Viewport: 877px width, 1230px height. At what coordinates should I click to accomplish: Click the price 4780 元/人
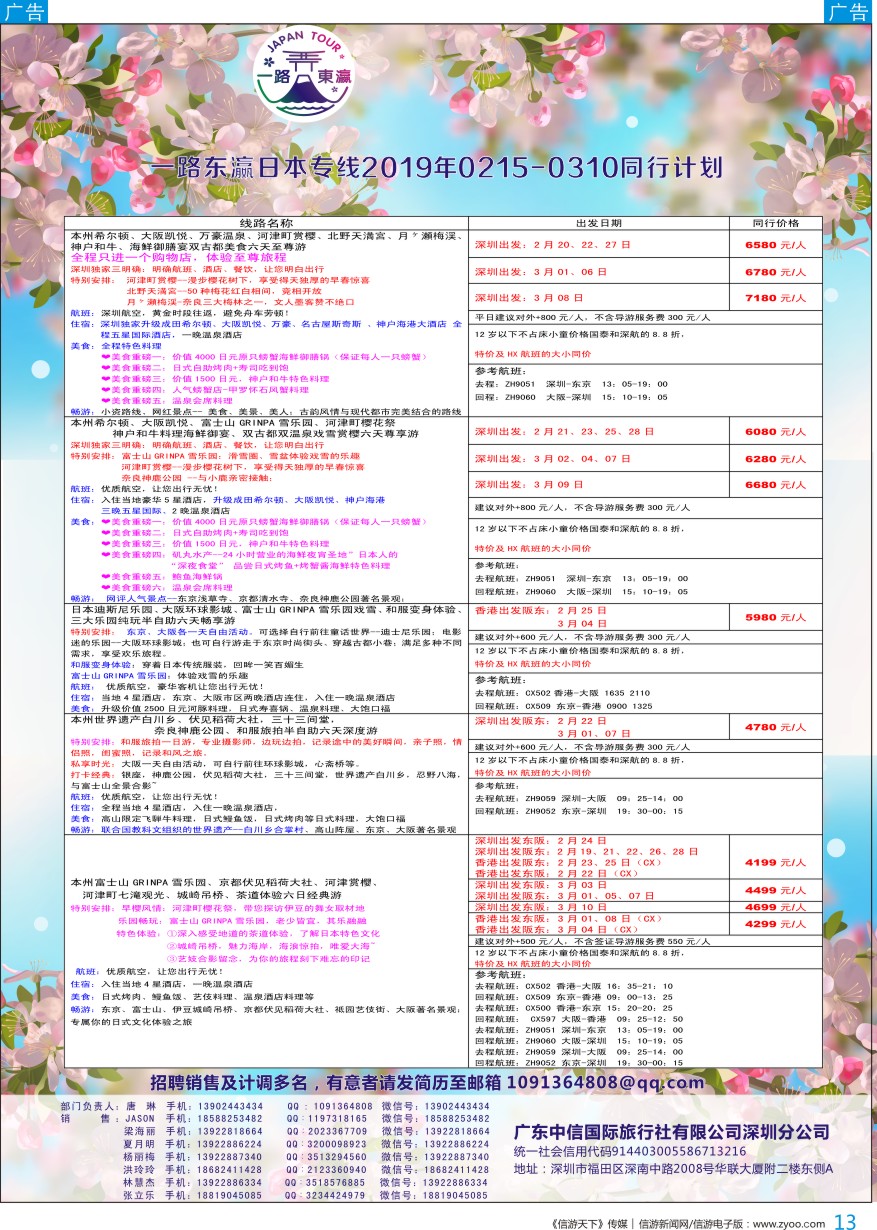pos(775,727)
